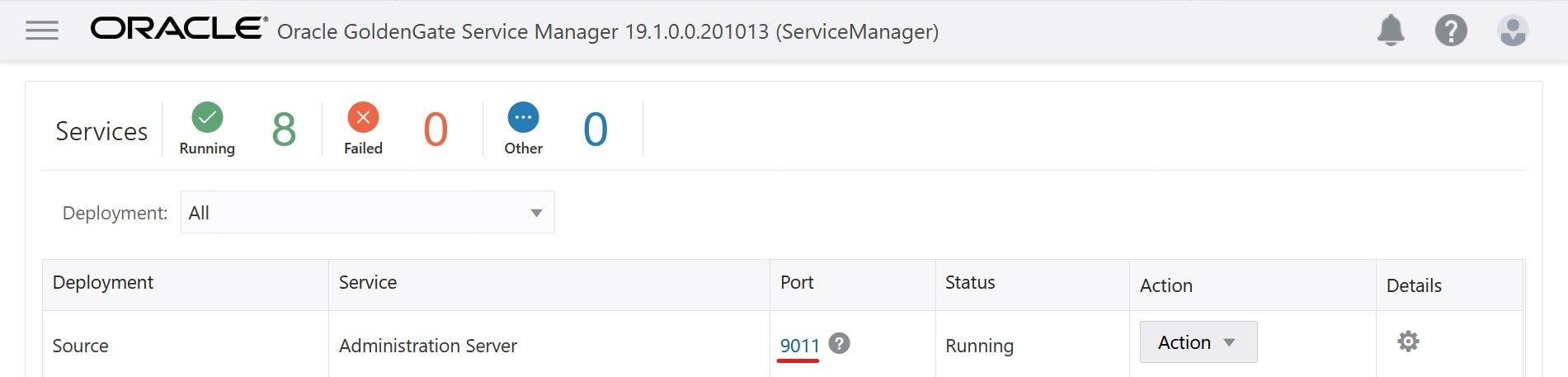Click the red Failed status icon
The image size is (1568, 377).
[x=363, y=117]
